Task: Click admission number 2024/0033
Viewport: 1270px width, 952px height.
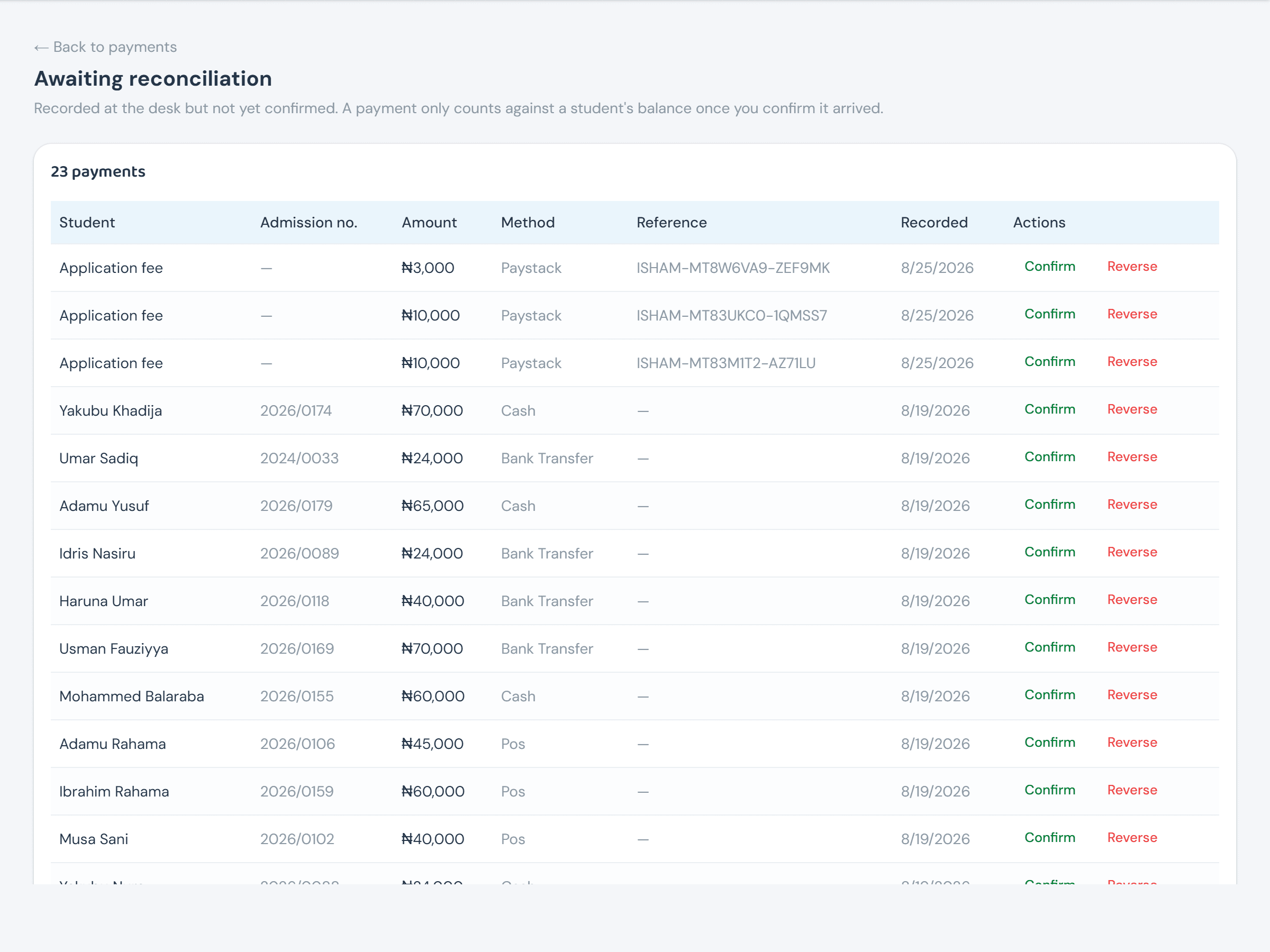Action: pos(300,459)
